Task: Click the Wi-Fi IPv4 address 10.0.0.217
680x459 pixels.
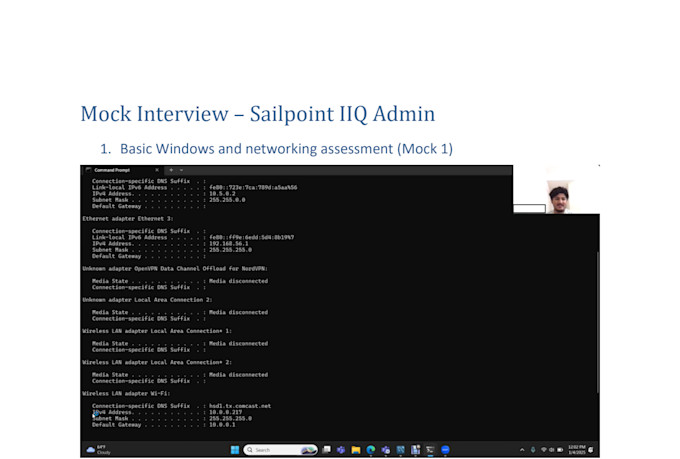Action: pos(226,412)
